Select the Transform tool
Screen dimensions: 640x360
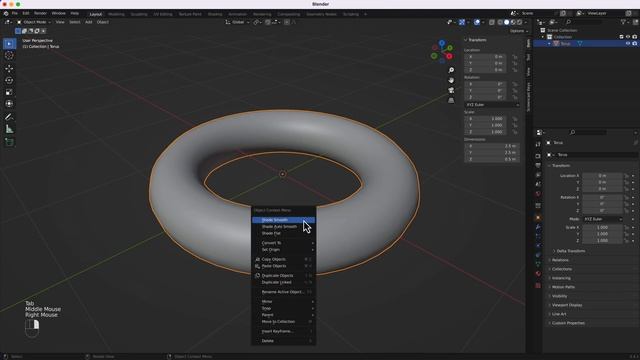(x=9, y=104)
